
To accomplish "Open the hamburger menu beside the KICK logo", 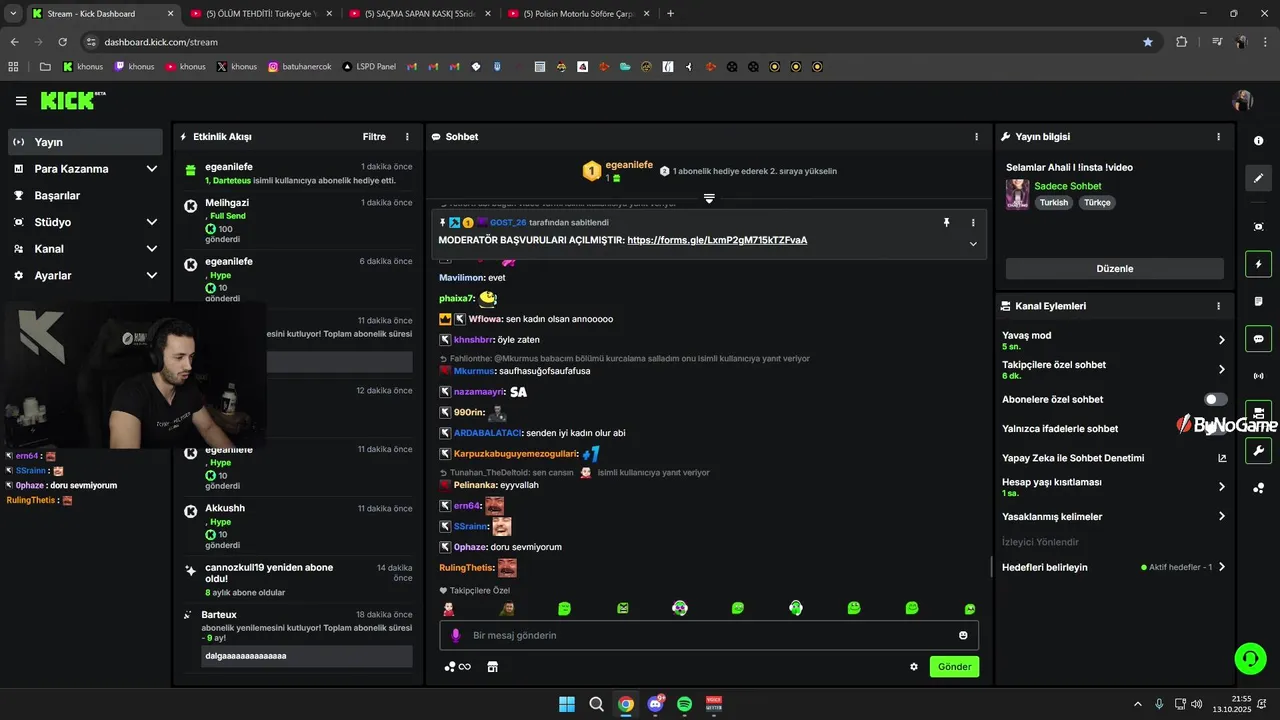I will (x=21, y=101).
